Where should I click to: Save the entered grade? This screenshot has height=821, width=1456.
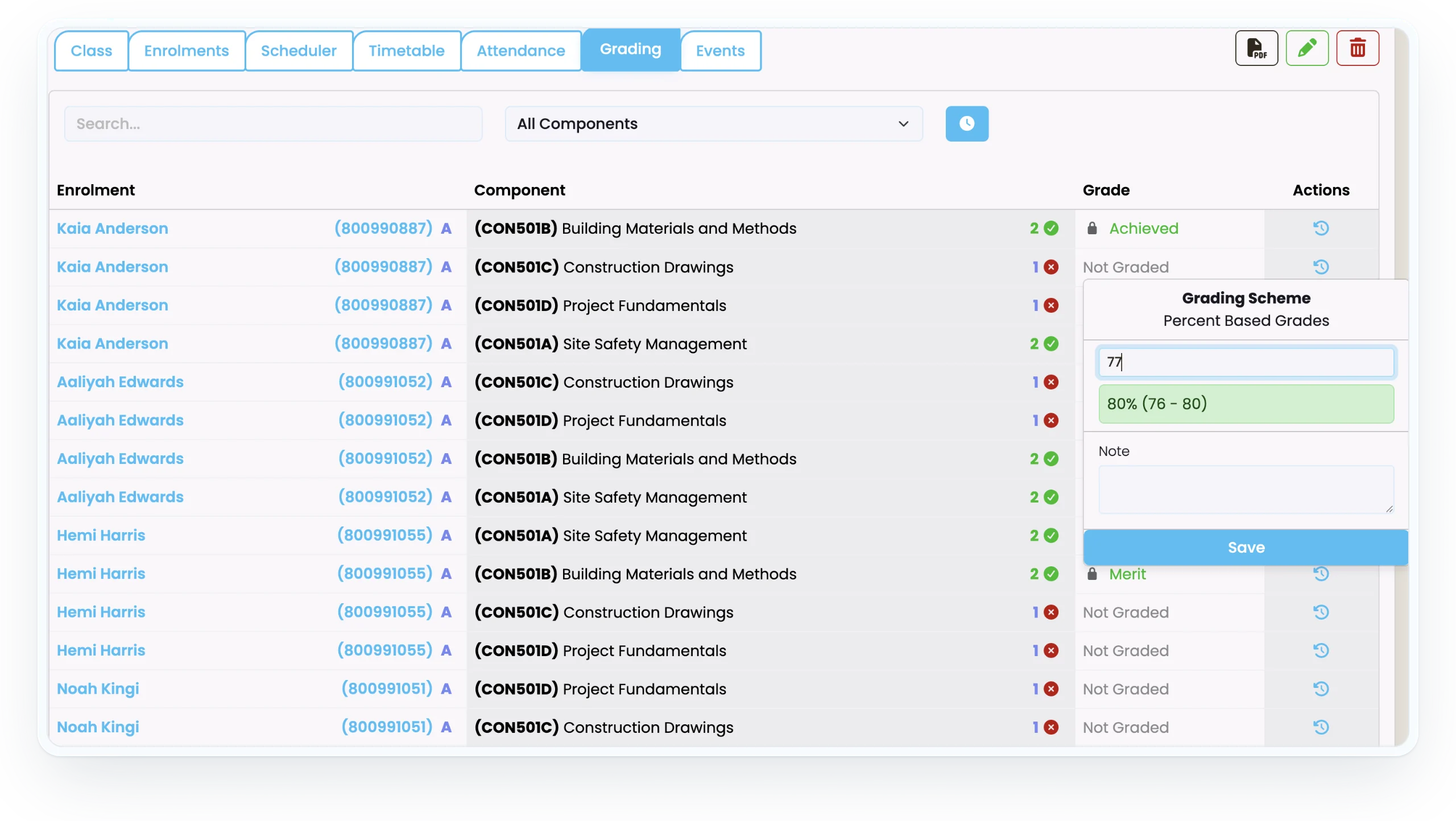coord(1246,548)
